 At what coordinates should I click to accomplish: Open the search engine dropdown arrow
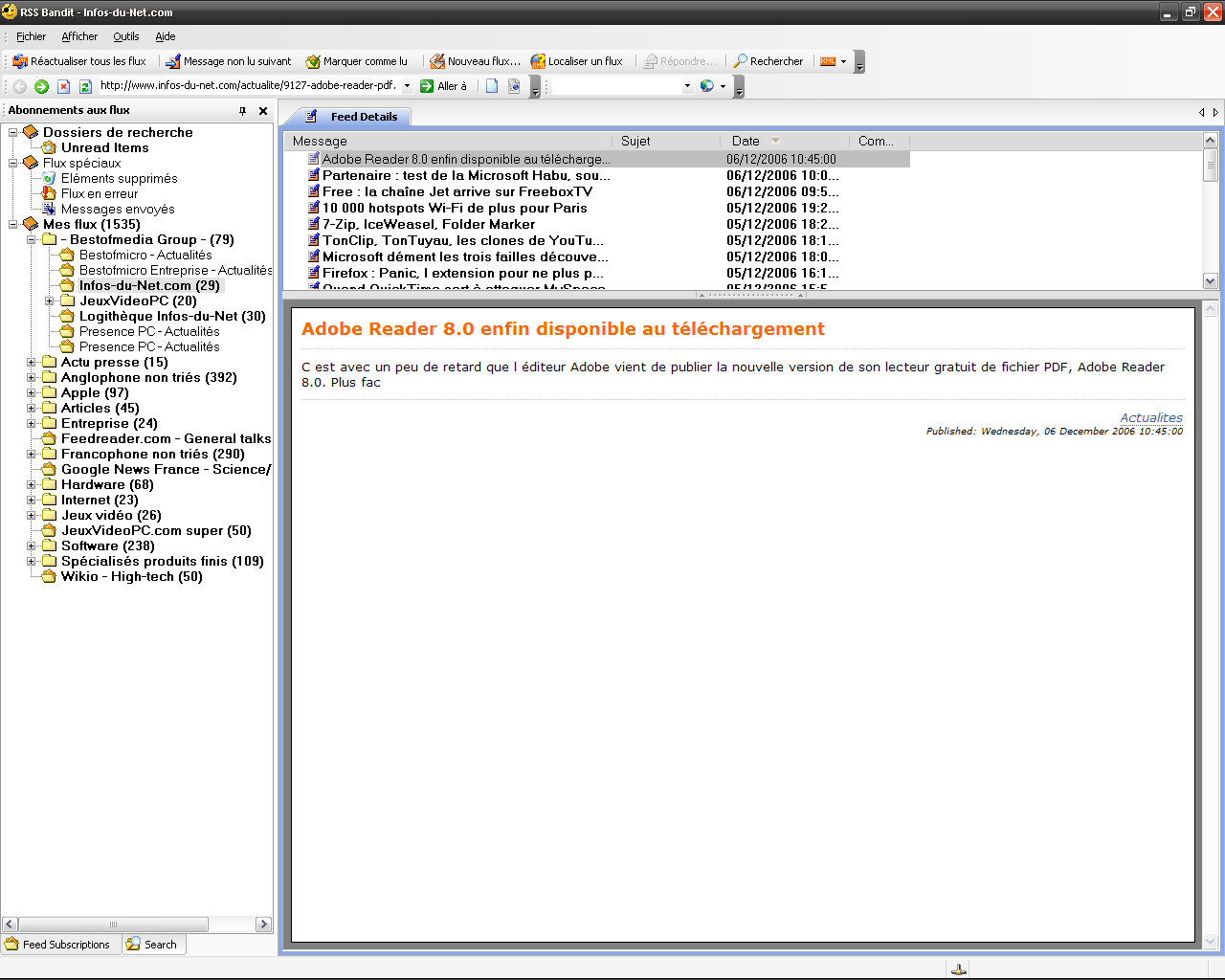723,86
